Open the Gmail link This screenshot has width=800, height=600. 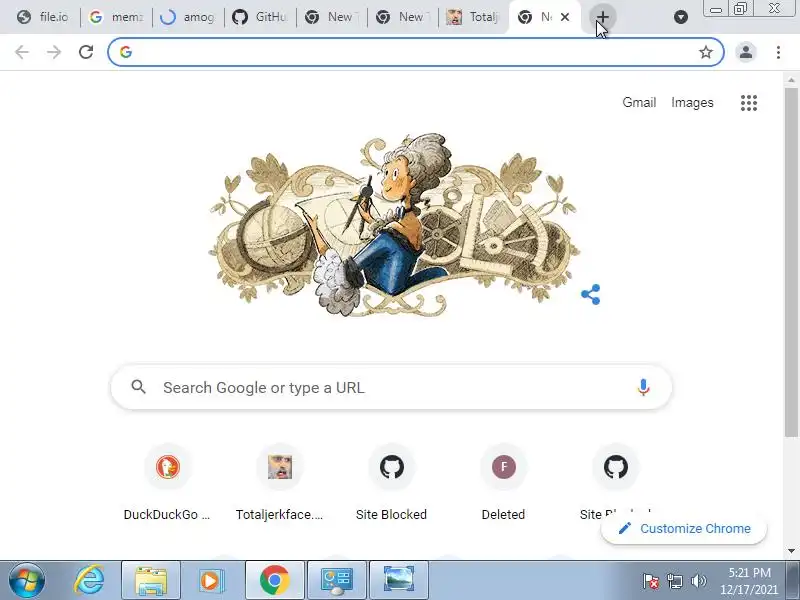639,103
